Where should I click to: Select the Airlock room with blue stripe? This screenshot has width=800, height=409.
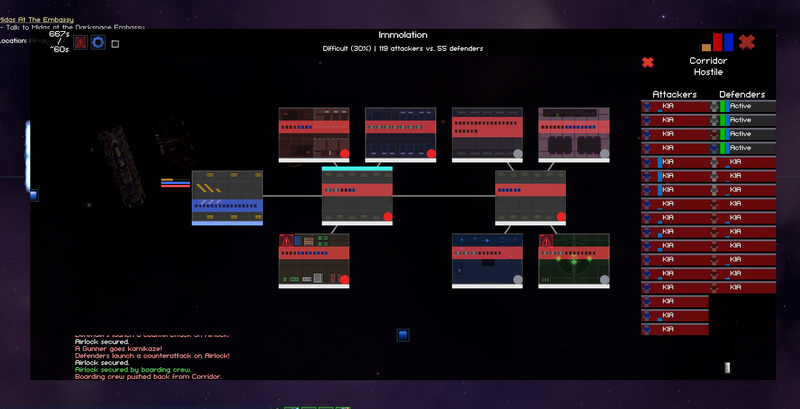227,198
